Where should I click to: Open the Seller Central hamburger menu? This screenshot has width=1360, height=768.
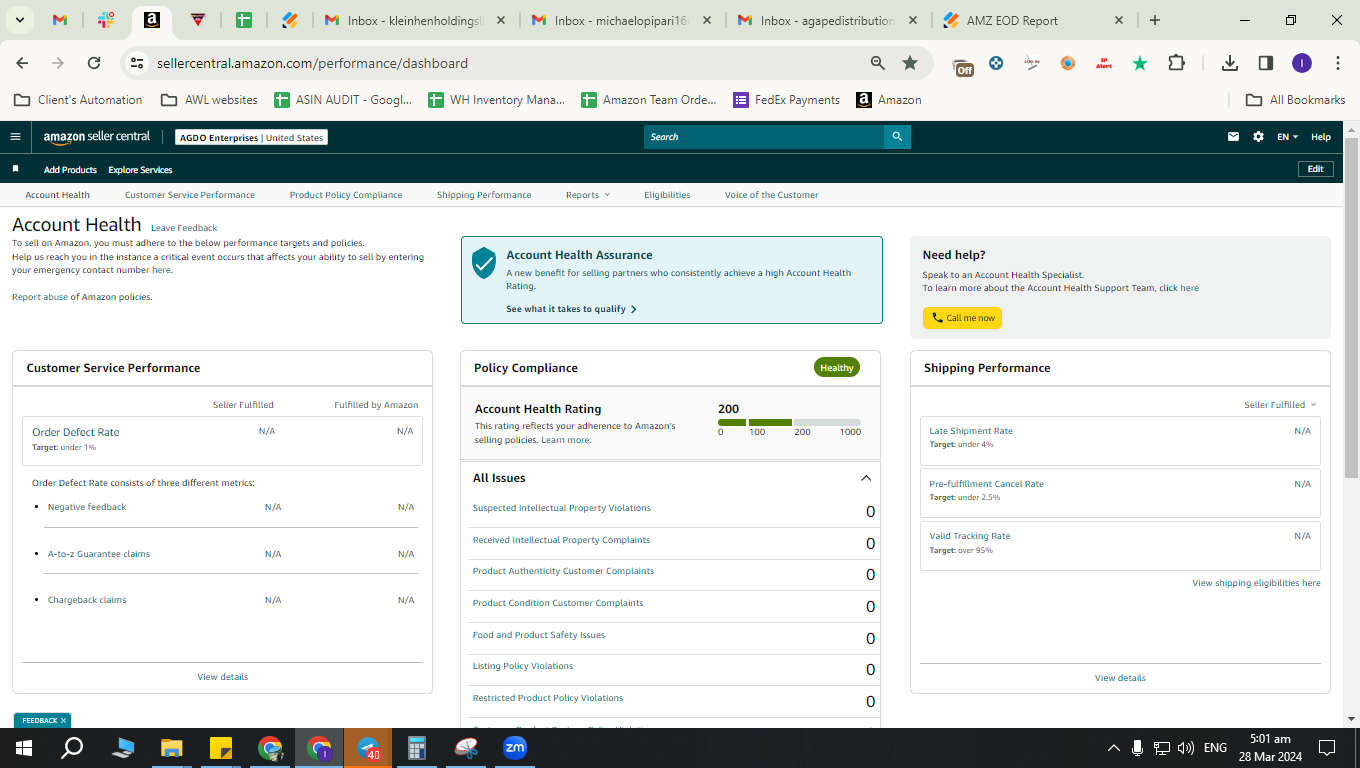point(15,137)
